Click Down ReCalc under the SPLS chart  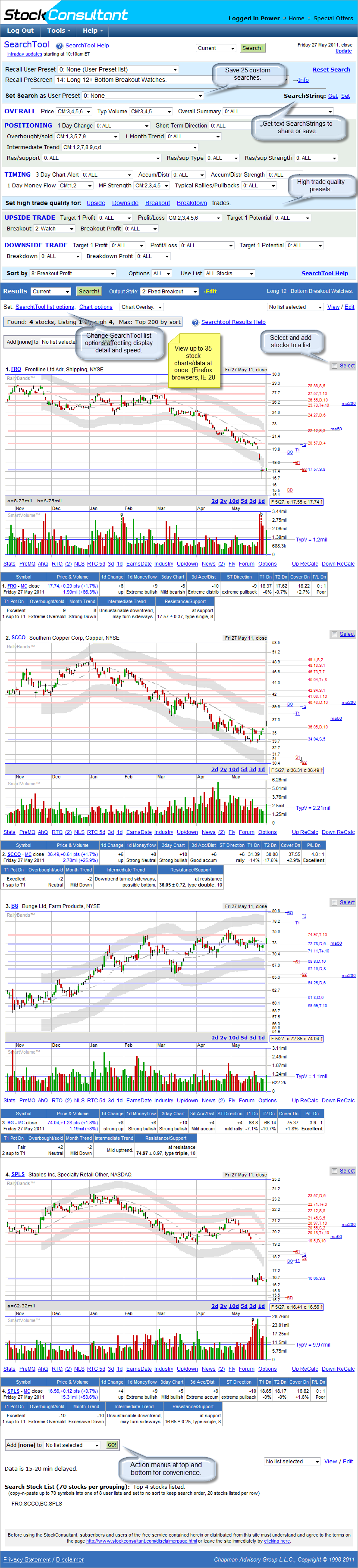tap(338, 1369)
